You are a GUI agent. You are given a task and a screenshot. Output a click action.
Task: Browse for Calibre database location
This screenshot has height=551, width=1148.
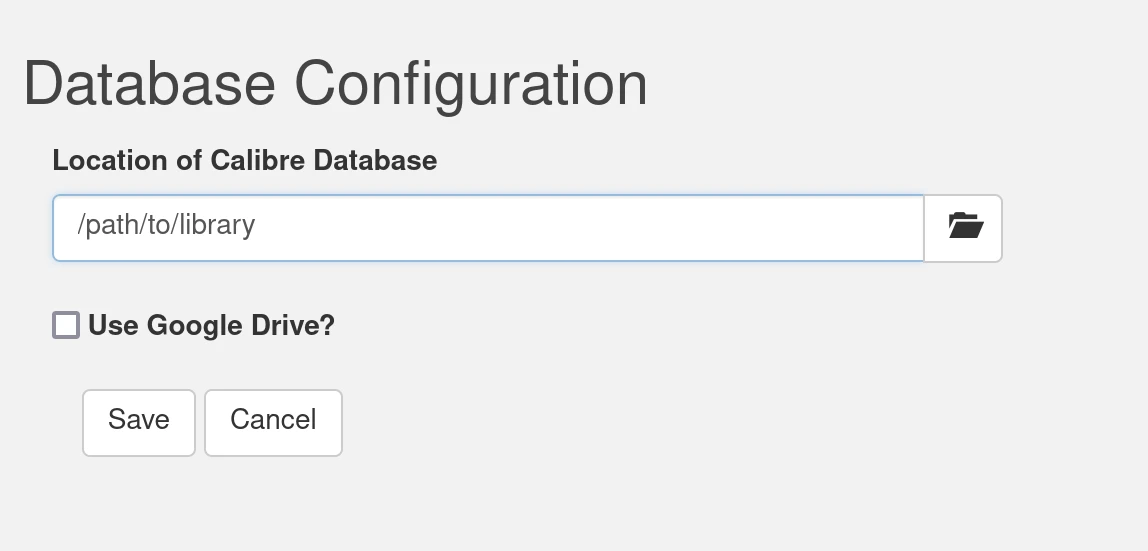(963, 227)
